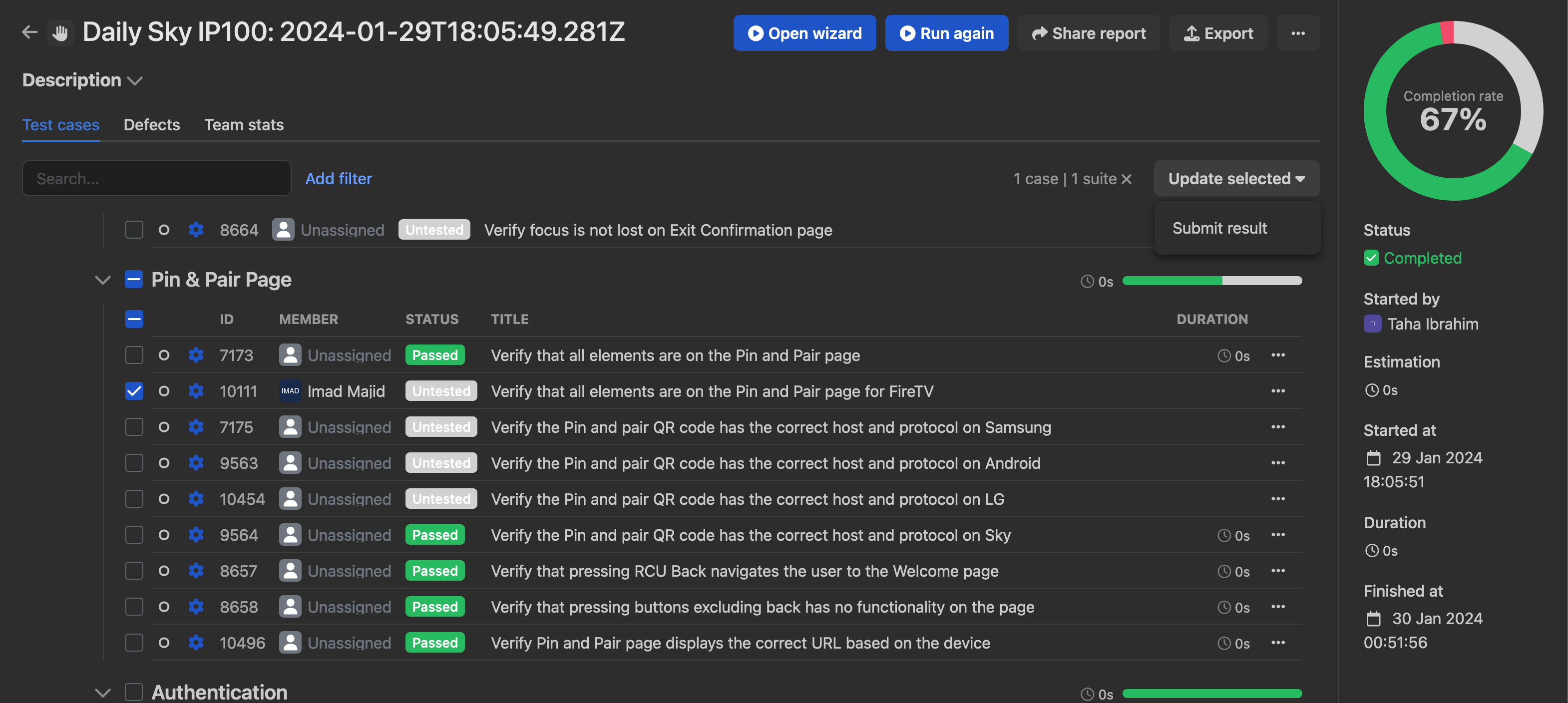Uncheck the checkbox for case 10111
Viewport: 1568px width, 703px height.
134,391
